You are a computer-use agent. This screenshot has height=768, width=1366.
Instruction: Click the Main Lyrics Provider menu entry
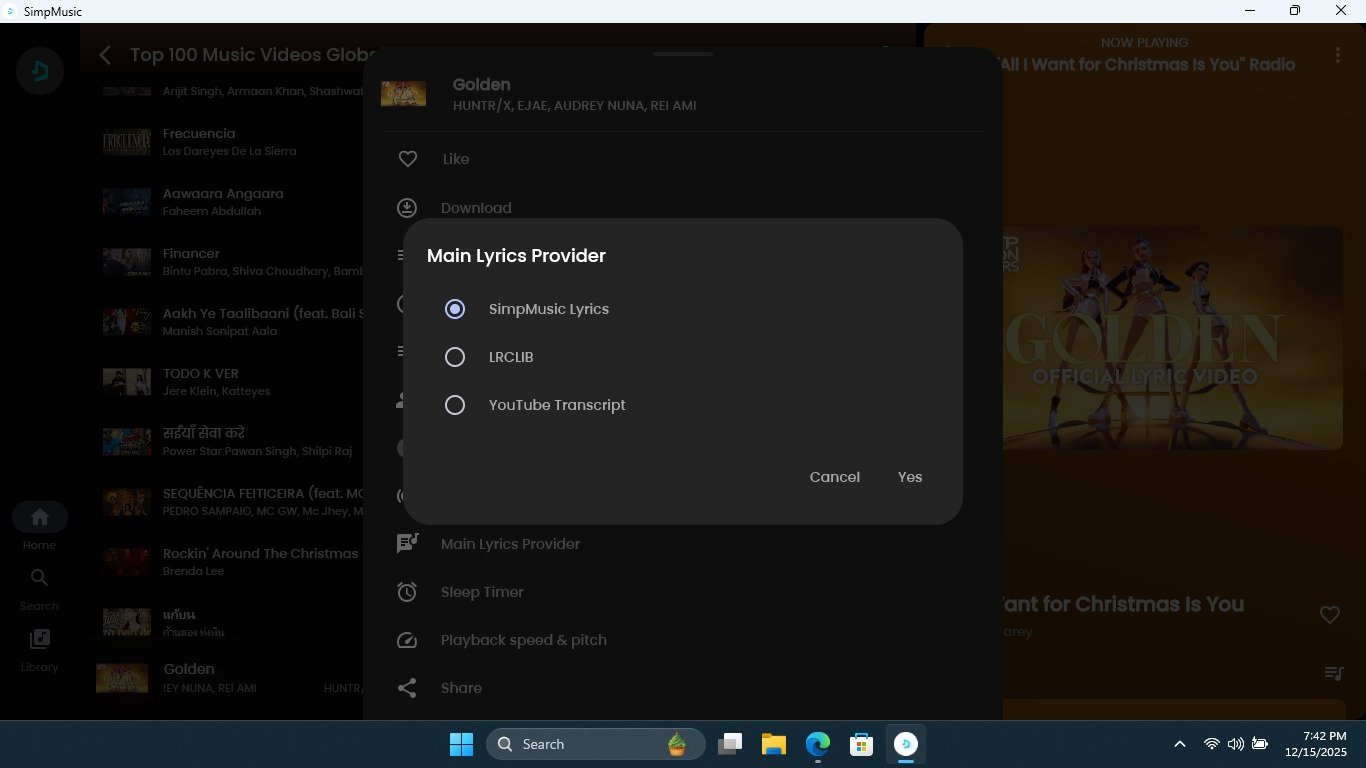[x=510, y=544]
